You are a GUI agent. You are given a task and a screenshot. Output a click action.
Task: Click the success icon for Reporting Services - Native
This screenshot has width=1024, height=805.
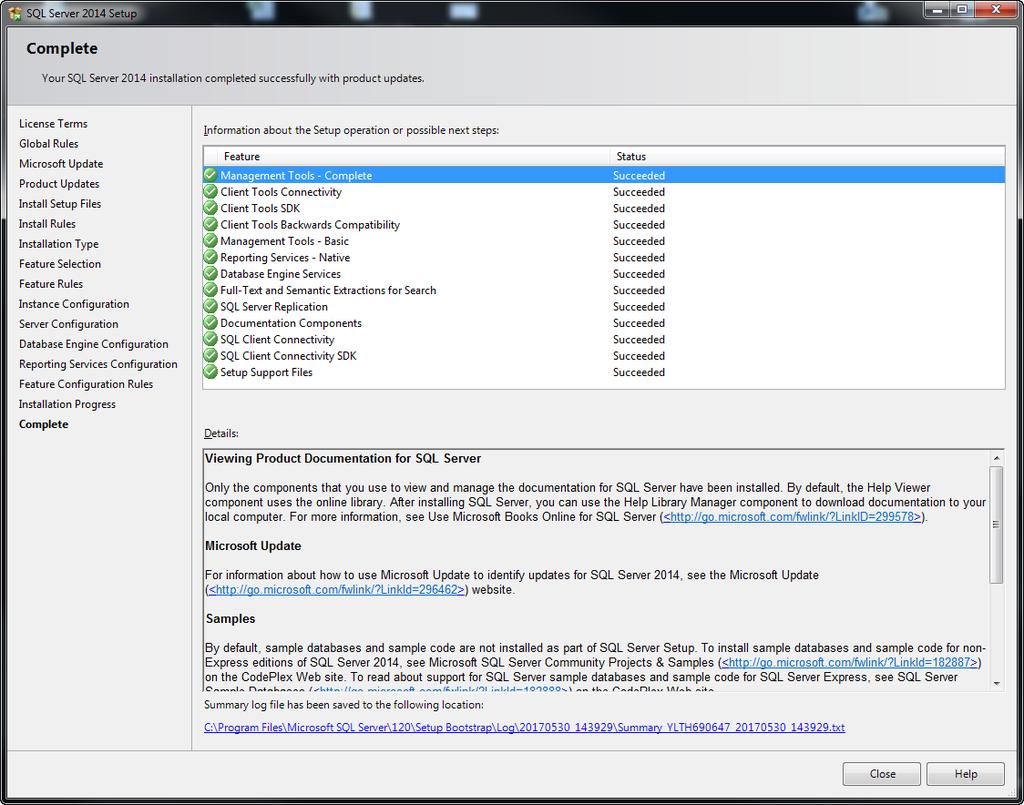point(210,257)
